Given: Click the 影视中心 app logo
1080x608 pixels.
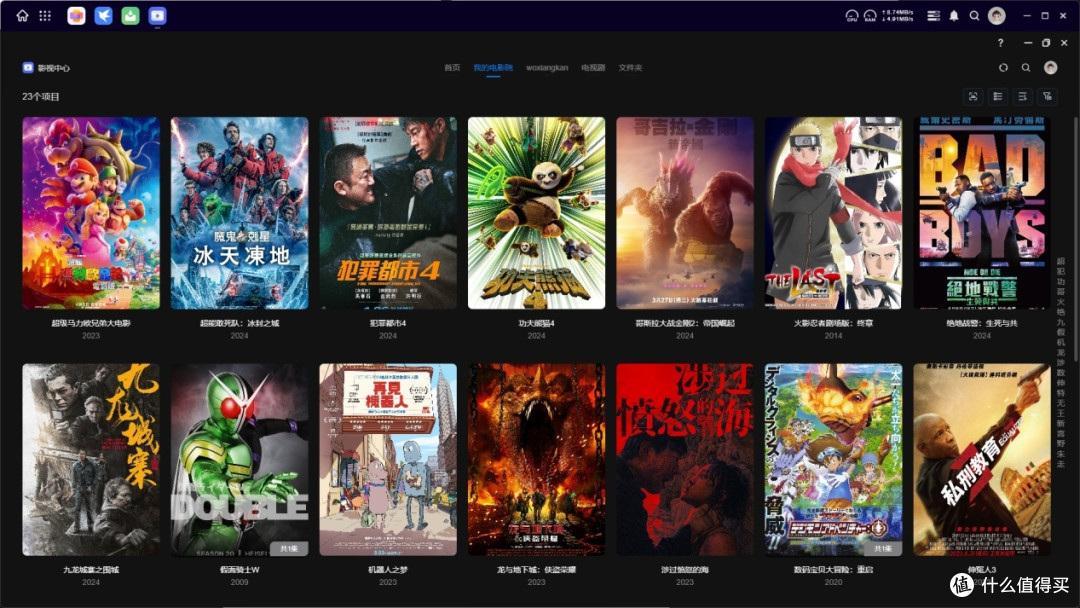Looking at the screenshot, I should point(28,67).
